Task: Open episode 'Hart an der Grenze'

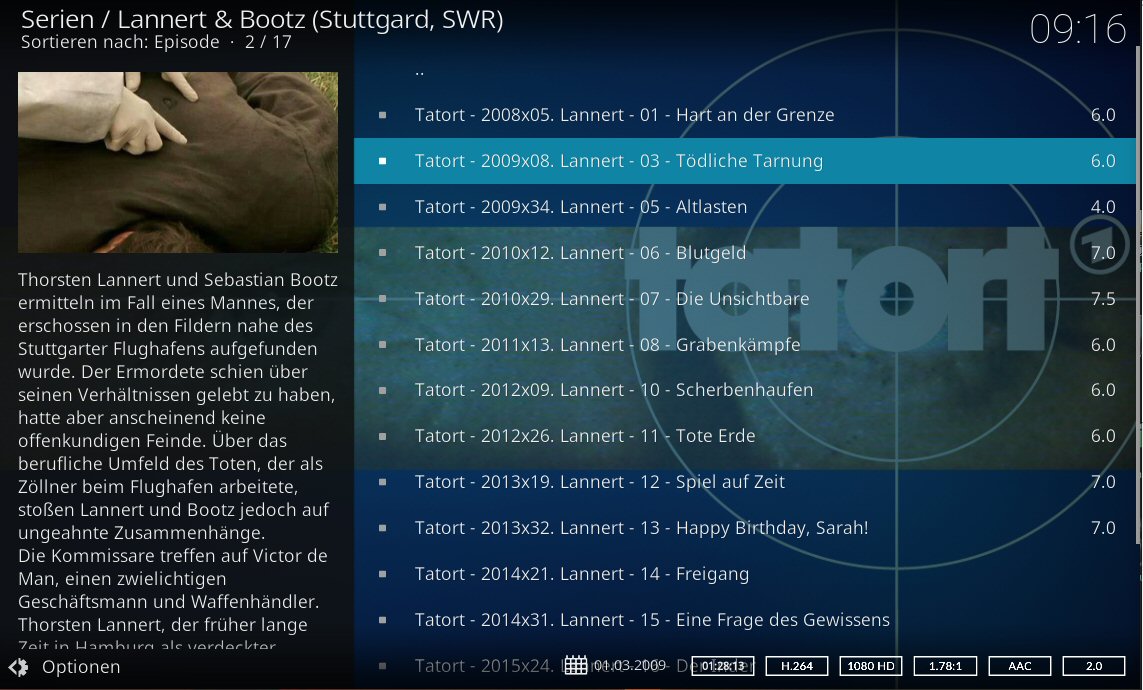Action: click(x=745, y=115)
